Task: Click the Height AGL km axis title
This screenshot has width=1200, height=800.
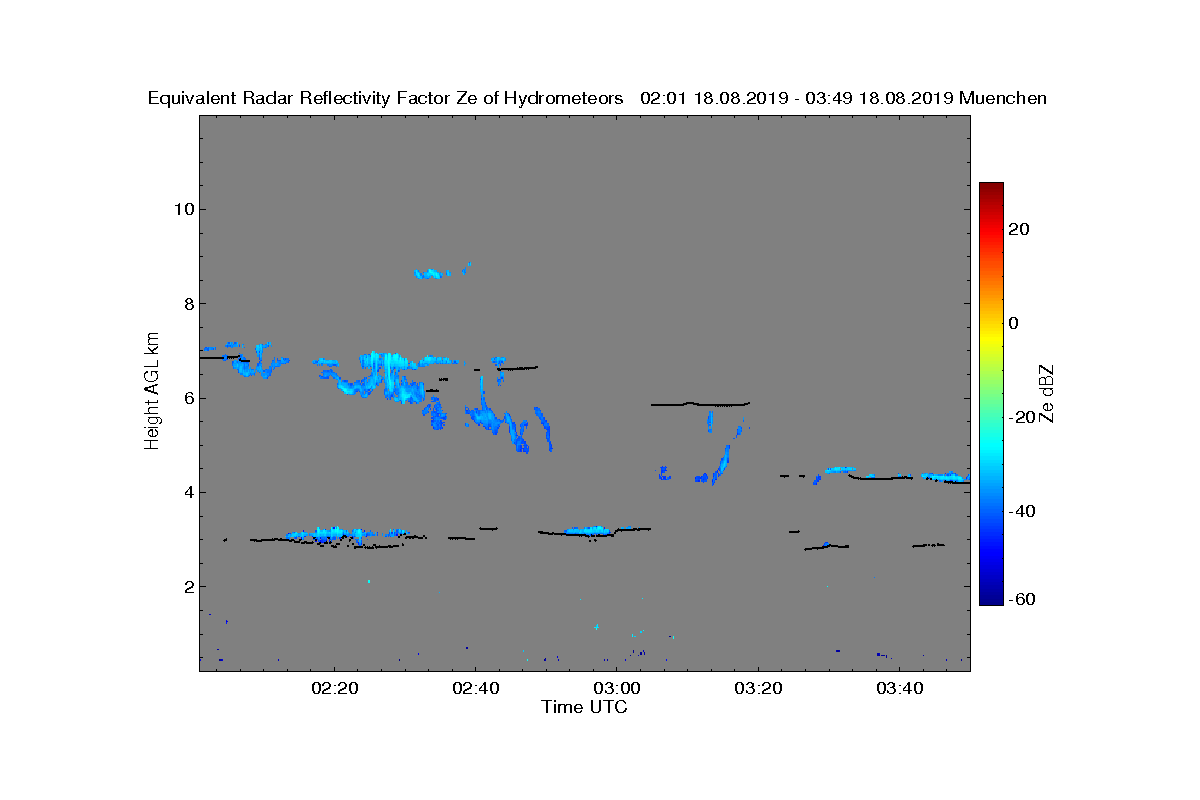Action: point(152,393)
